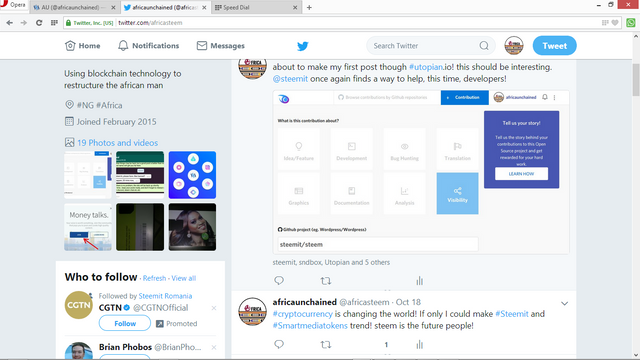
Task: Close the Speed Dial tab
Action: point(295,7)
